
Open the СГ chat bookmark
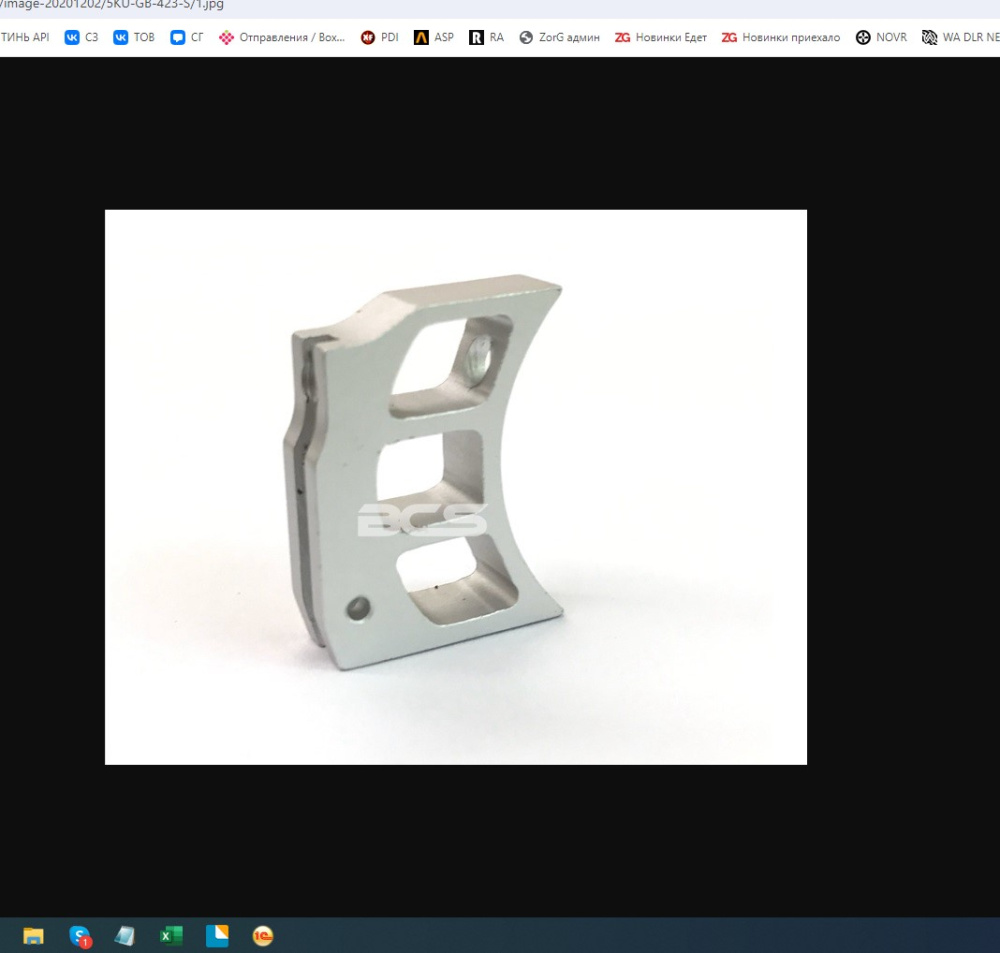(x=187, y=38)
